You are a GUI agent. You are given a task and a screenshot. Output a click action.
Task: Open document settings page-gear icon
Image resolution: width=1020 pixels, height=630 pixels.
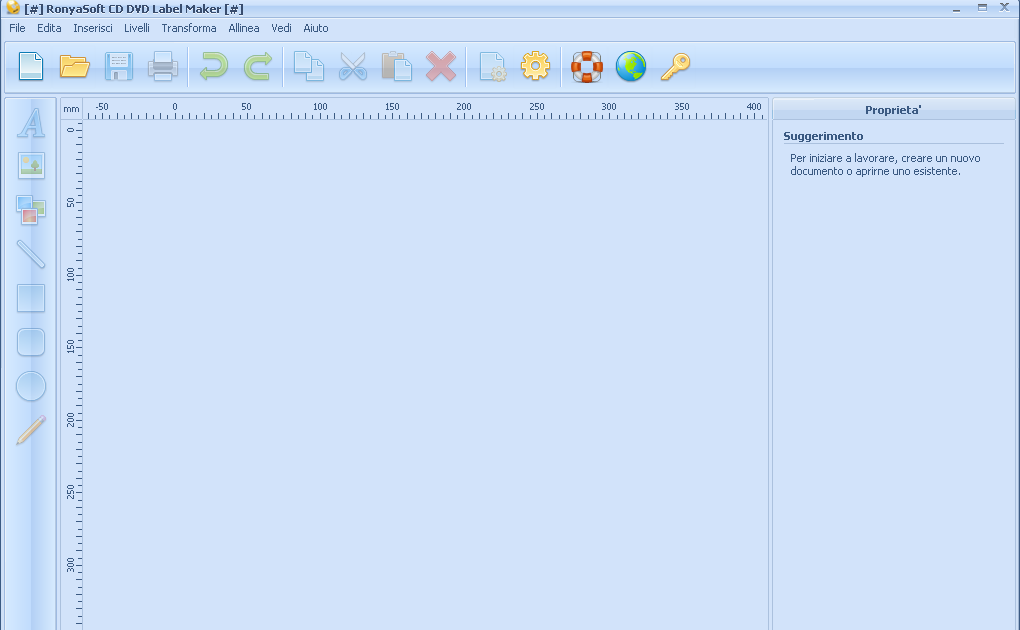coord(492,66)
